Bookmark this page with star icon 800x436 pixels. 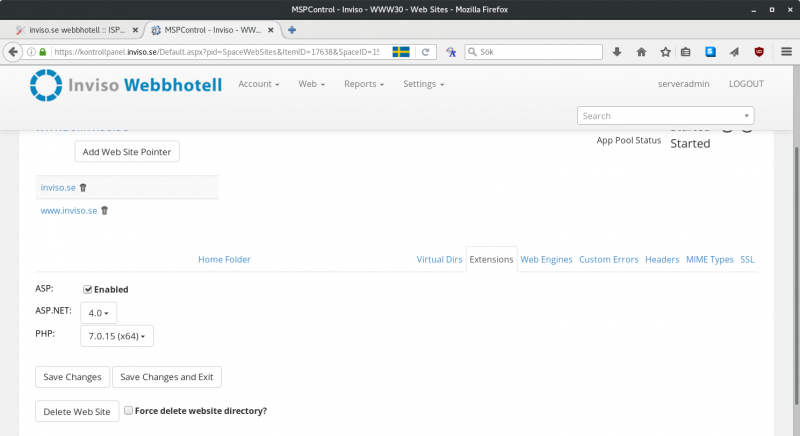(x=665, y=52)
